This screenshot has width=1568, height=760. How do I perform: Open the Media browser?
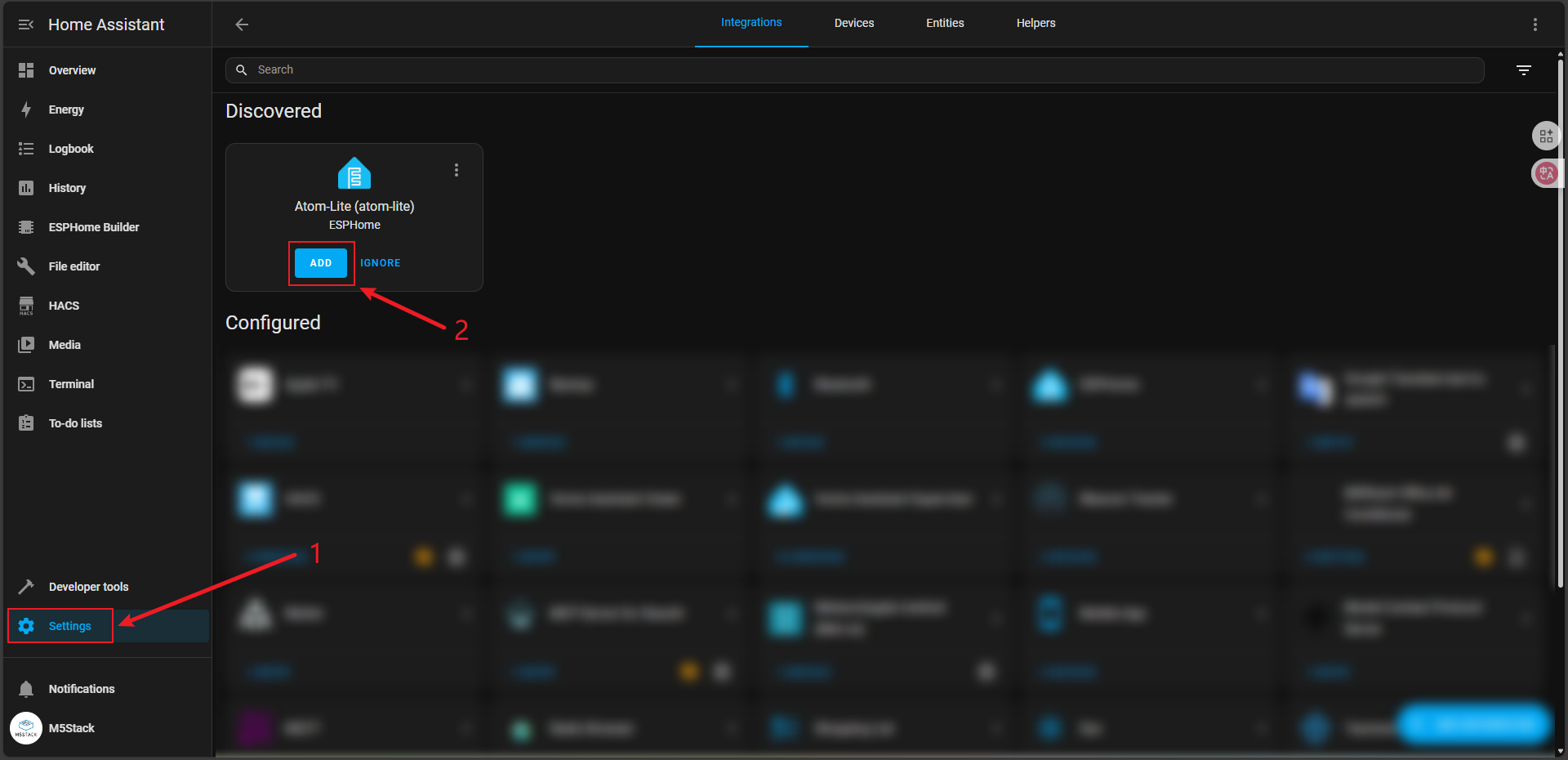[106, 345]
